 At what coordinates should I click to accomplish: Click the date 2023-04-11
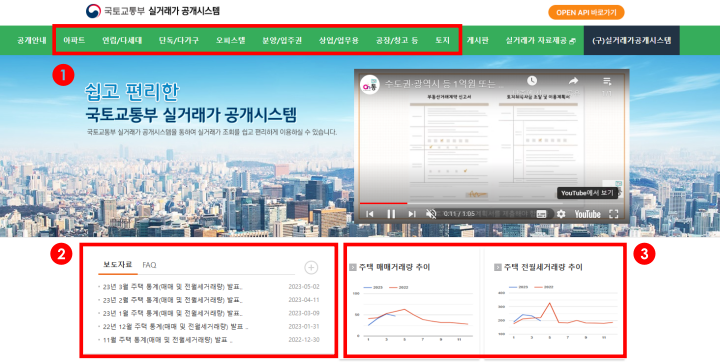point(304,300)
